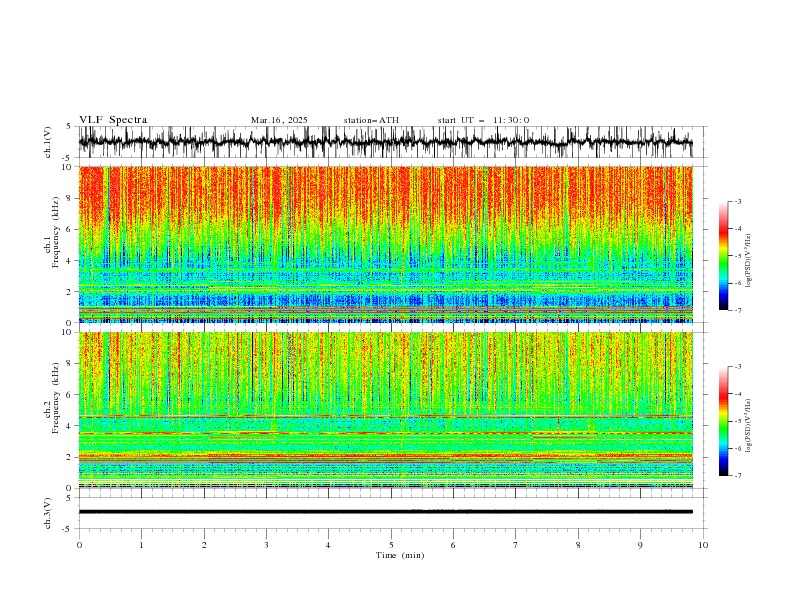Click the ch.2 spectrogram panel
Image resolution: width=792 pixels, height=612 pixels.
click(x=385, y=410)
